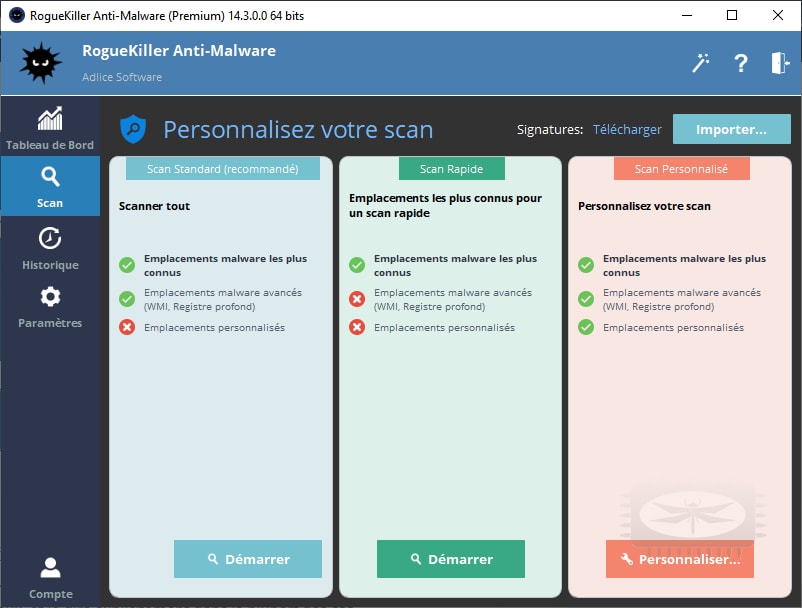Click 'Emplacements malware les plus connus' in Scan Rapide

455,265
